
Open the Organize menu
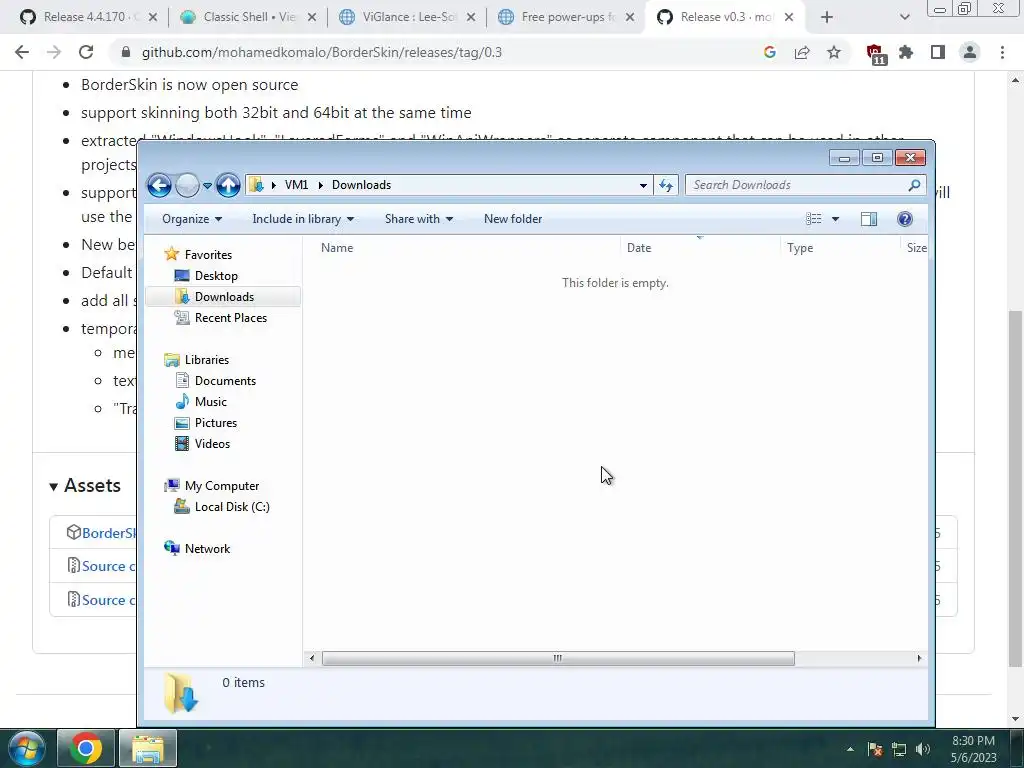(x=192, y=219)
